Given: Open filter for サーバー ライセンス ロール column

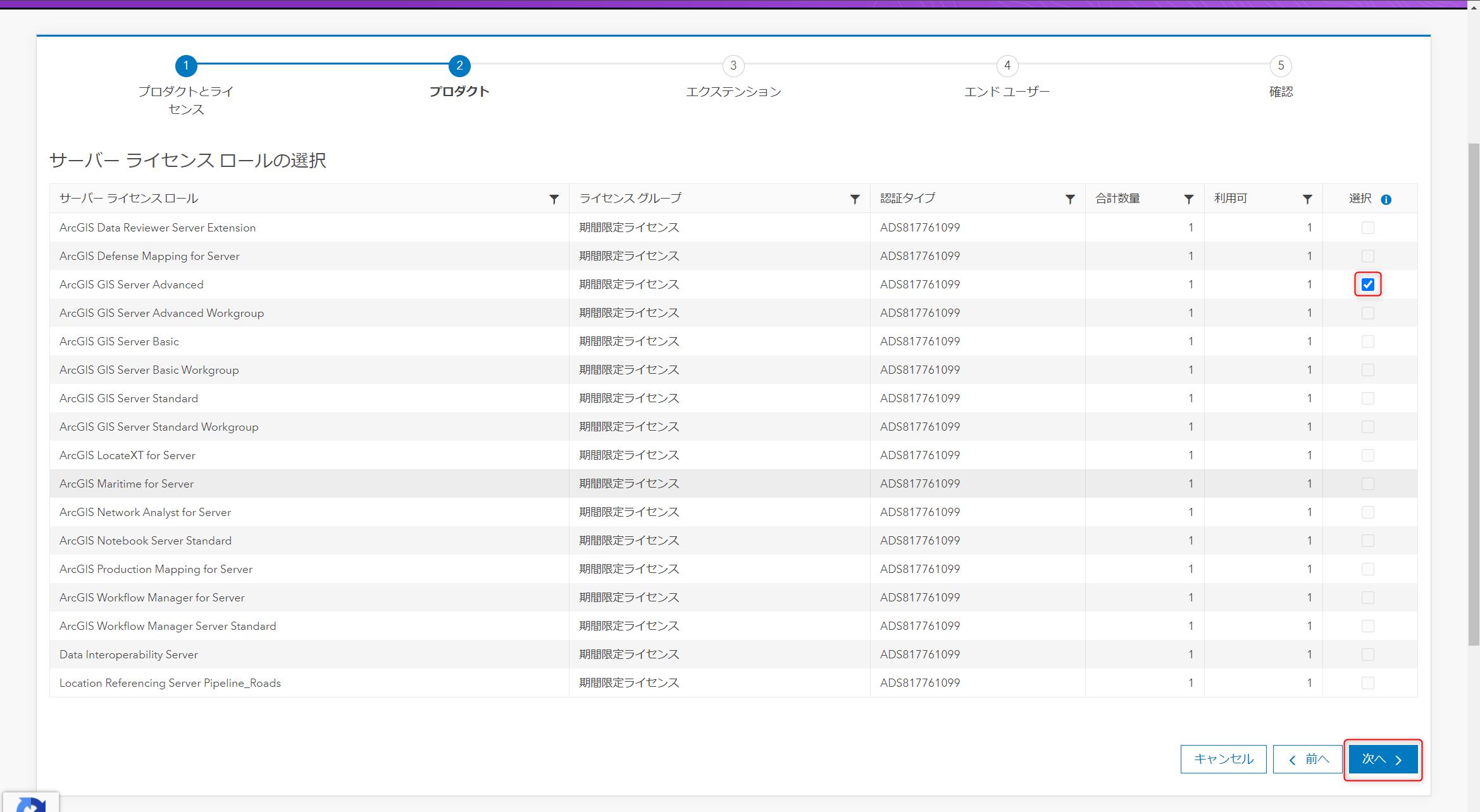Looking at the screenshot, I should 554,199.
